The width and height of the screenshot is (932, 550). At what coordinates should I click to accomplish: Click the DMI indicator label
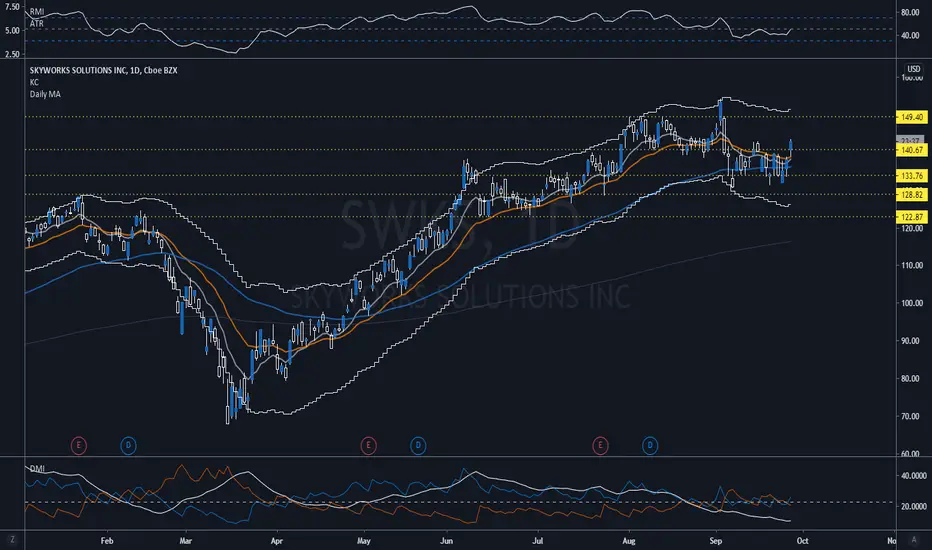tap(37, 469)
